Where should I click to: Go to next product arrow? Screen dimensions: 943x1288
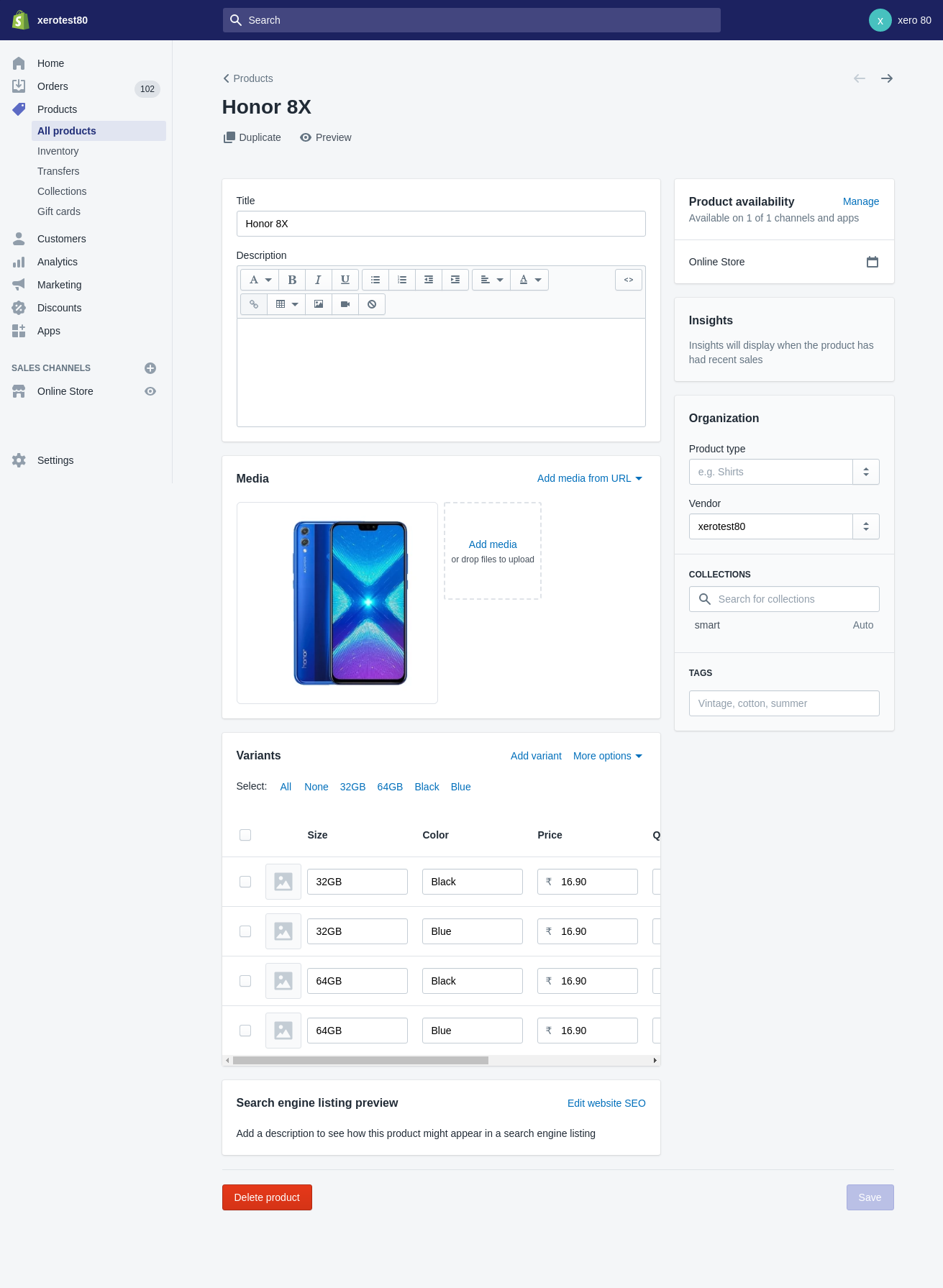pos(887,78)
